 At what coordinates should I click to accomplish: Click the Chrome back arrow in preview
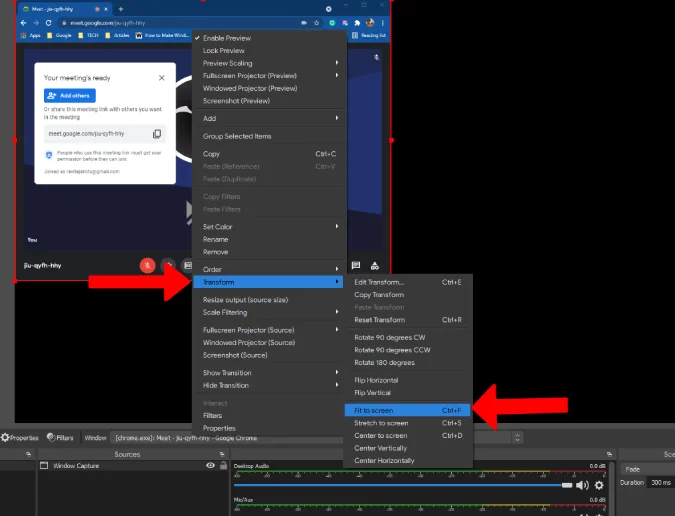click(23, 23)
